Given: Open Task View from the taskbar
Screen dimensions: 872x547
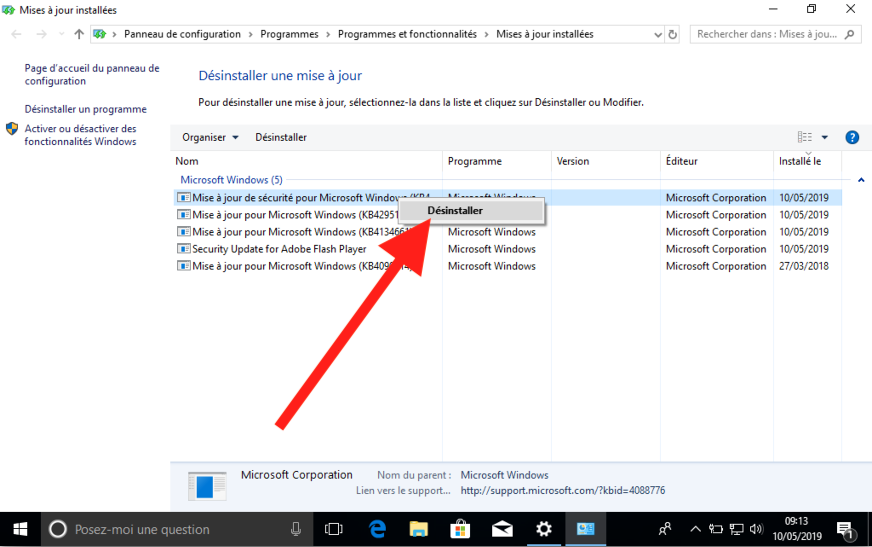Looking at the screenshot, I should click(334, 529).
